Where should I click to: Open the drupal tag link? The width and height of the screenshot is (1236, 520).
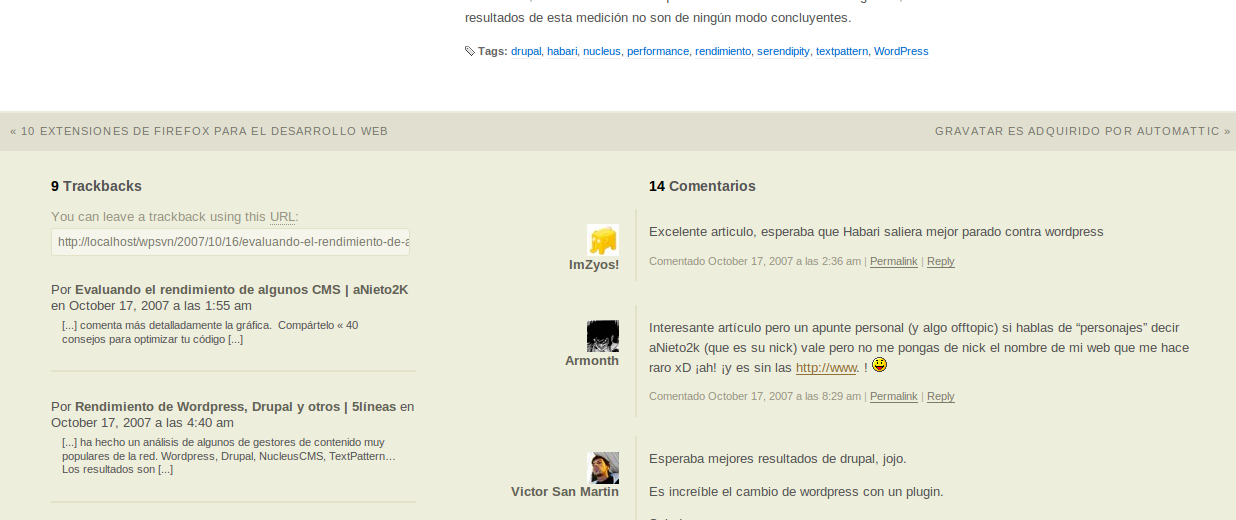click(x=526, y=51)
